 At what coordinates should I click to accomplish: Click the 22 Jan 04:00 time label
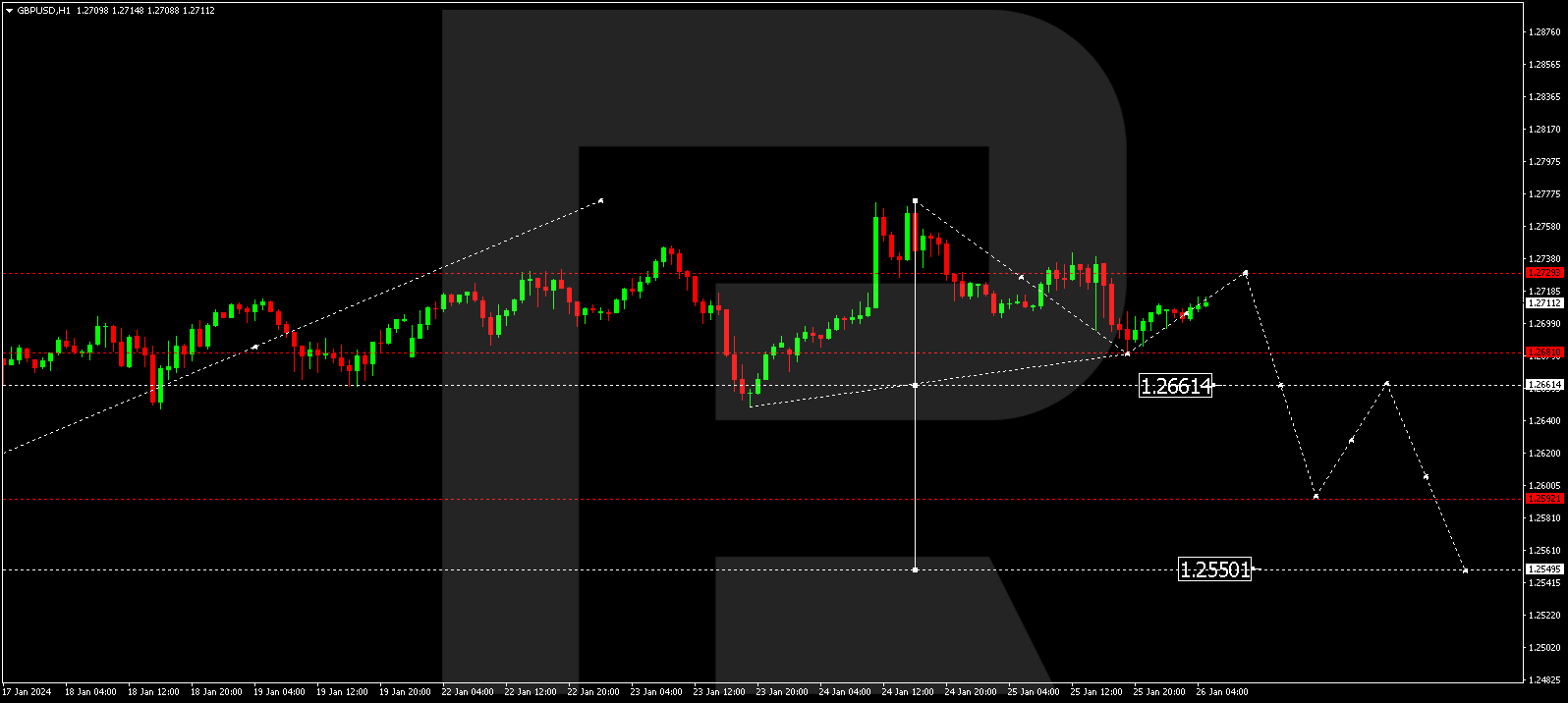click(x=468, y=692)
